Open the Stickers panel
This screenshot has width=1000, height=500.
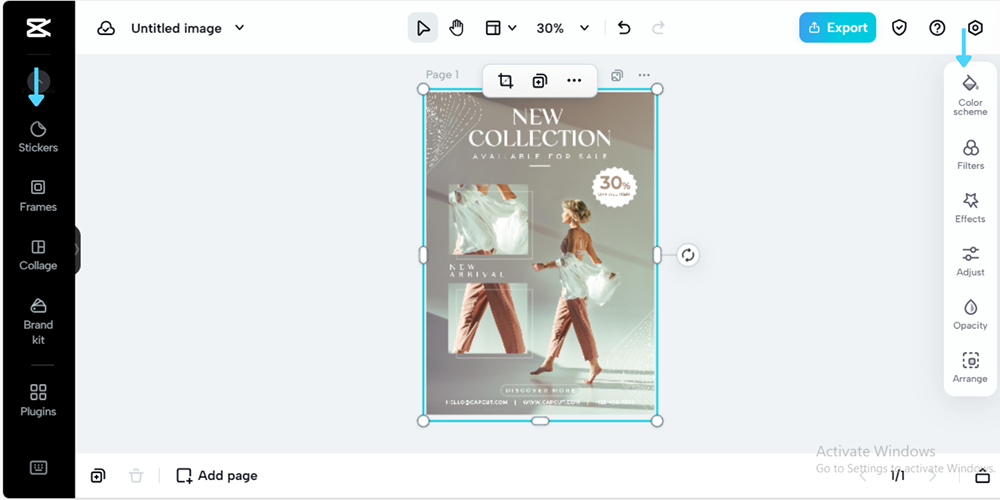click(38, 136)
